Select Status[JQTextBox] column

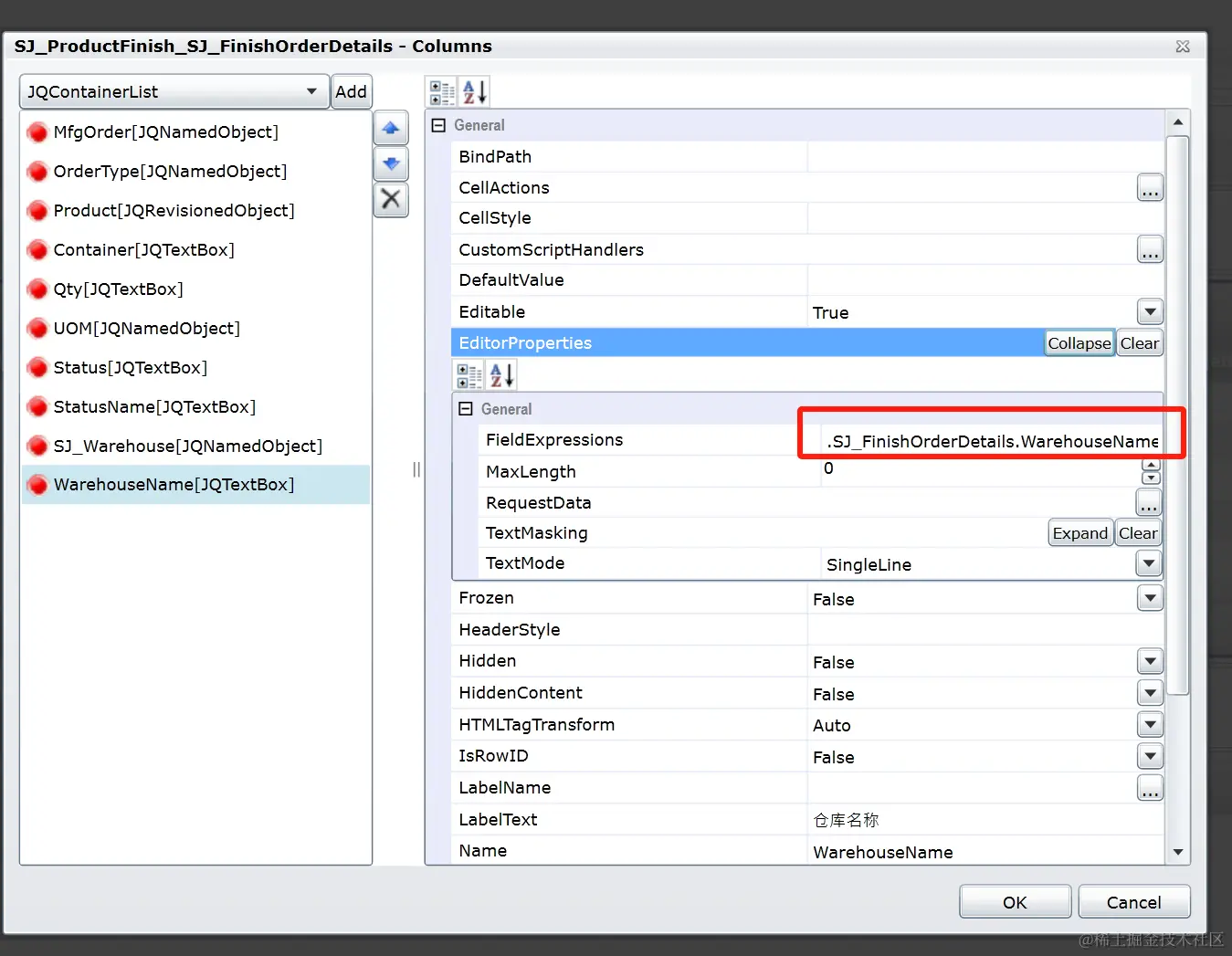point(195,368)
